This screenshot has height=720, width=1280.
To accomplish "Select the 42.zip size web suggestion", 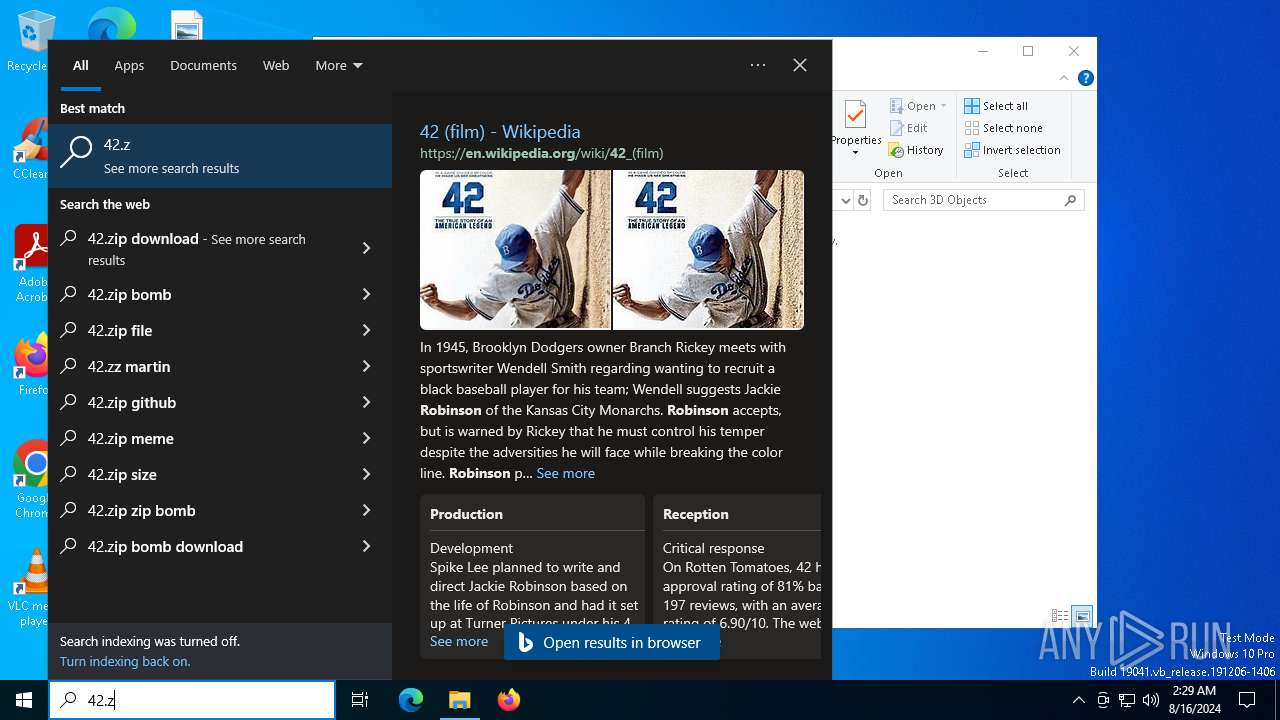I will point(220,474).
